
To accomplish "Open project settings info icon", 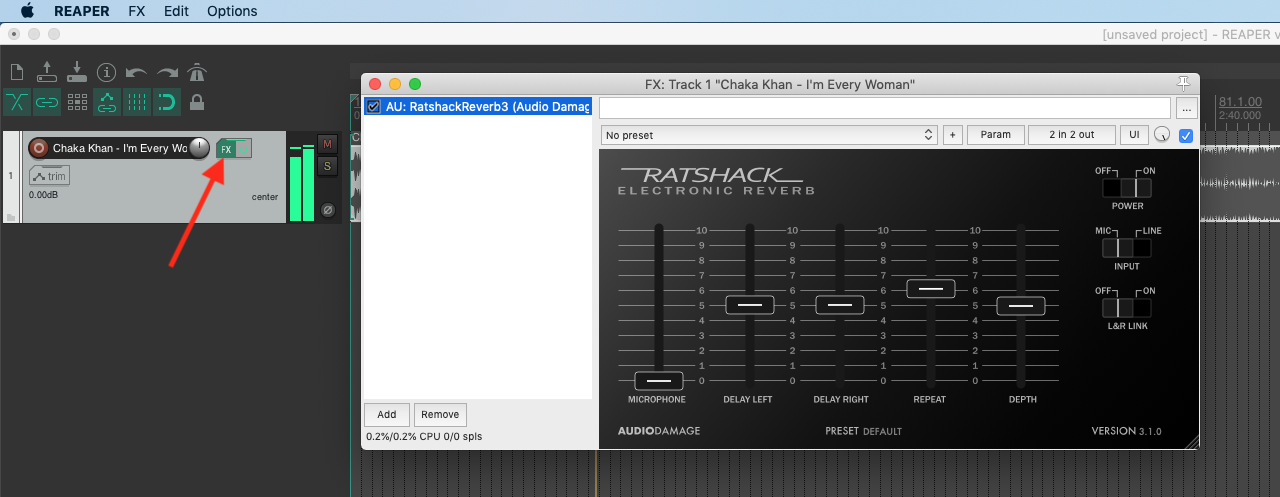I will tap(107, 72).
